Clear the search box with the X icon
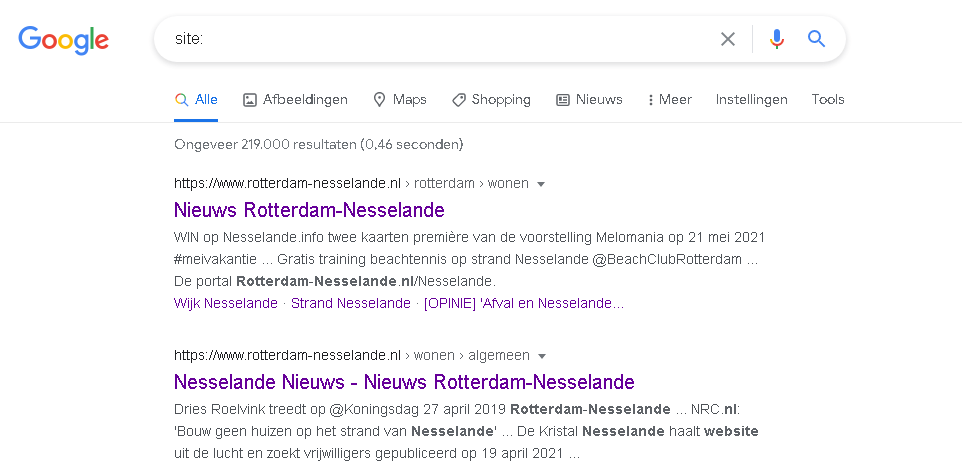 coord(728,39)
